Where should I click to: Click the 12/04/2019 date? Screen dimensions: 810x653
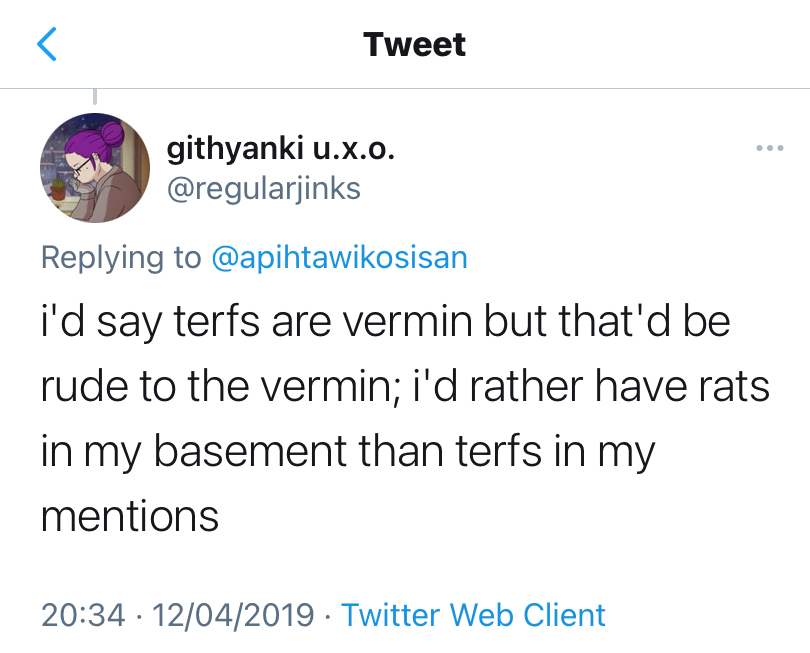(x=232, y=613)
